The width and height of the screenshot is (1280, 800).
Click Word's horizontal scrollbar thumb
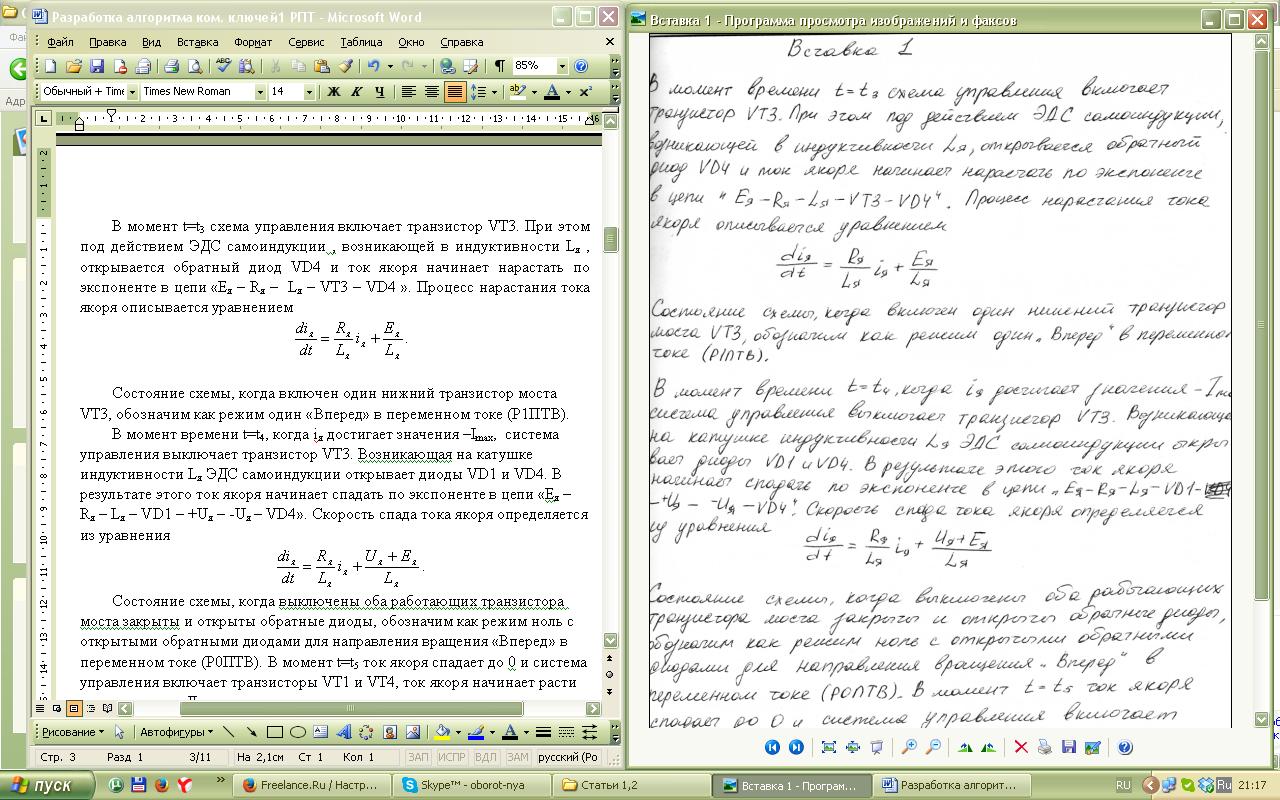(x=350, y=708)
